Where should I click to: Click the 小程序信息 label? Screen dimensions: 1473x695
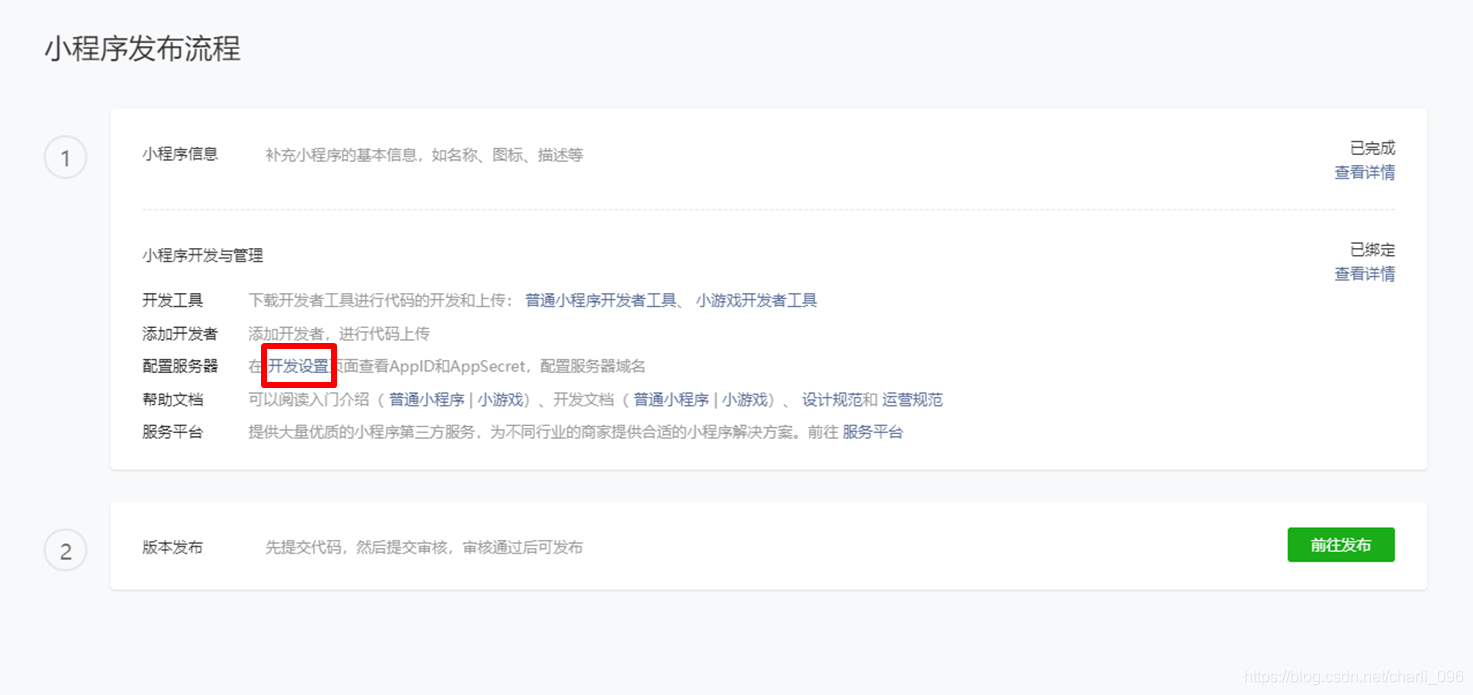180,154
